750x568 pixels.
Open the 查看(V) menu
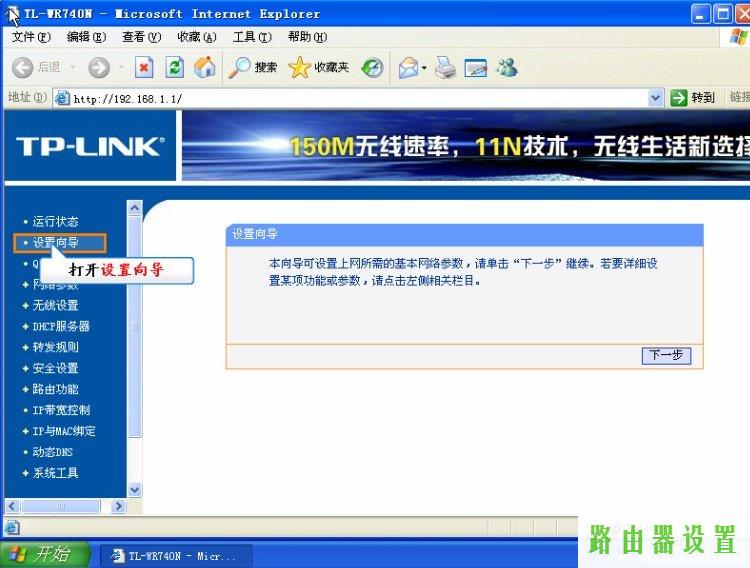[142, 37]
